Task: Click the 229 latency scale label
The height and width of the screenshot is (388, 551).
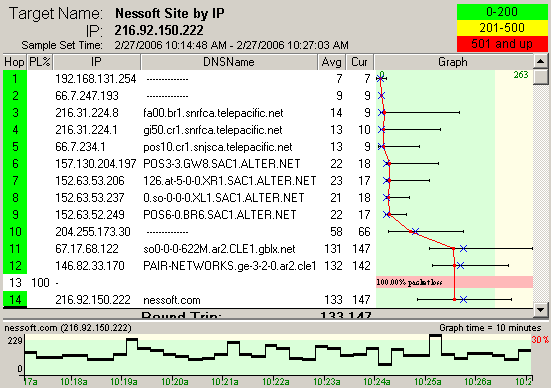Action: [x=15, y=340]
